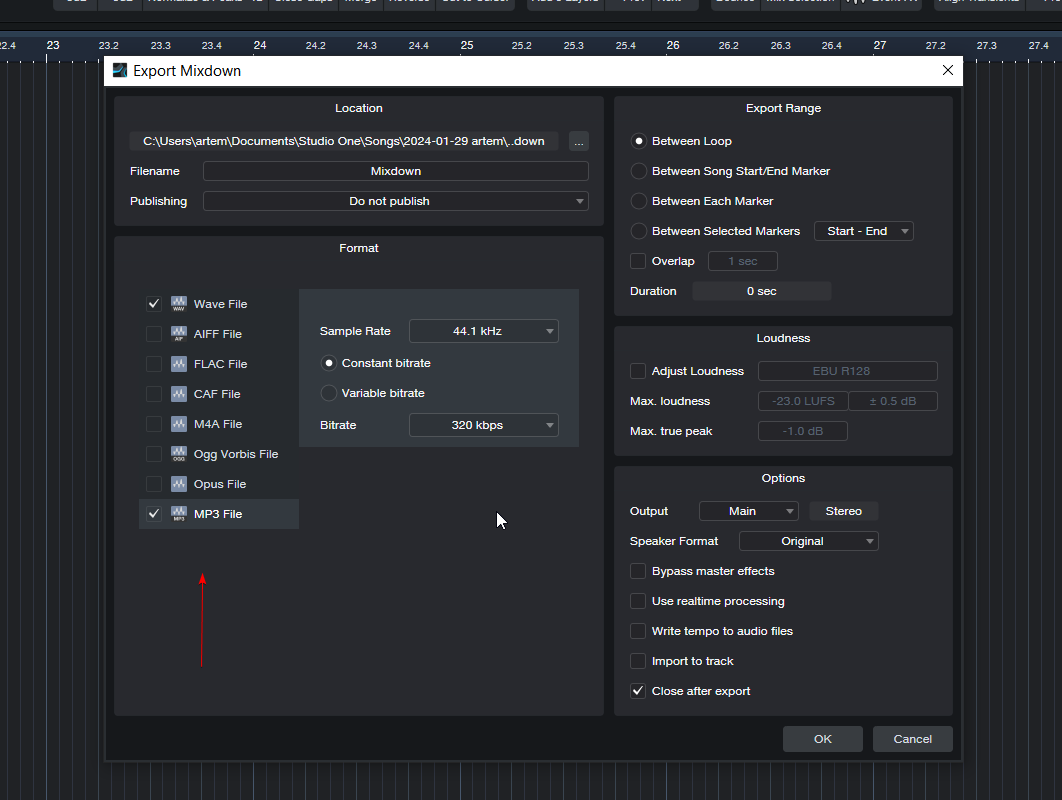Select the Variable bitrate radio button
The image size is (1062, 800).
pyautogui.click(x=328, y=393)
